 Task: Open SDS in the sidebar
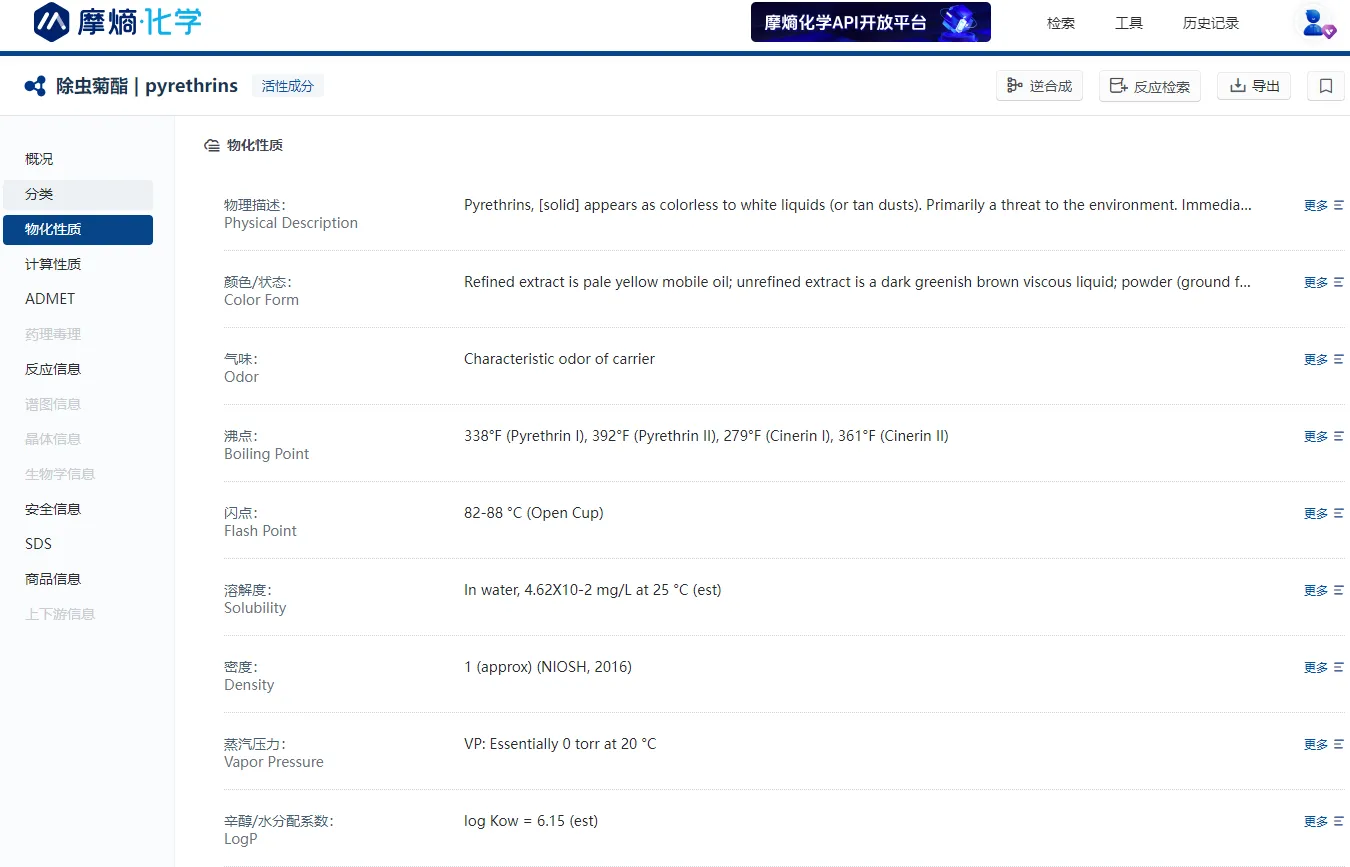pos(78,544)
